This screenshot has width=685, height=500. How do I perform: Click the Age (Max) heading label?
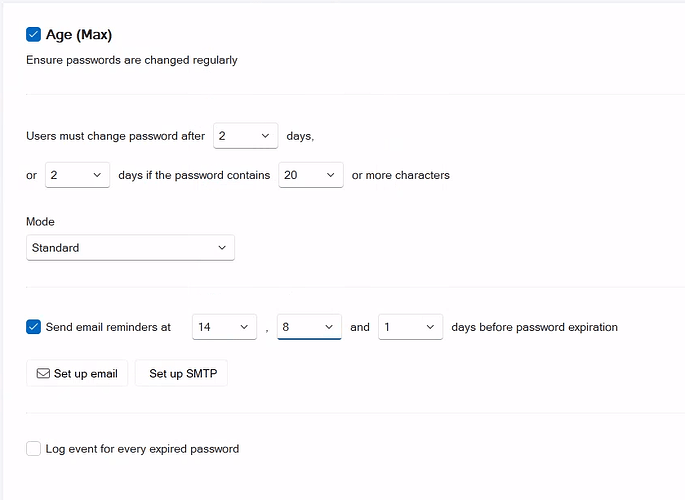coord(79,35)
